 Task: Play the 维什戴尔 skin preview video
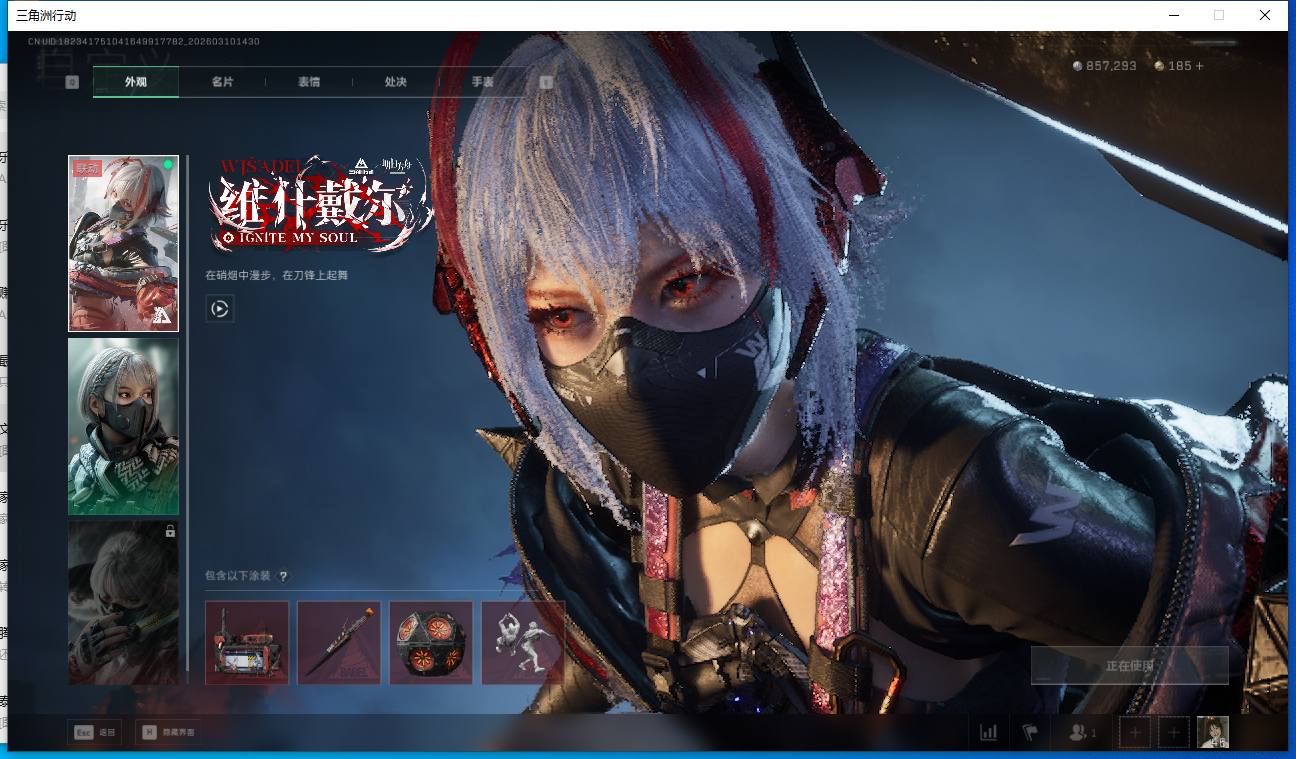tap(220, 309)
